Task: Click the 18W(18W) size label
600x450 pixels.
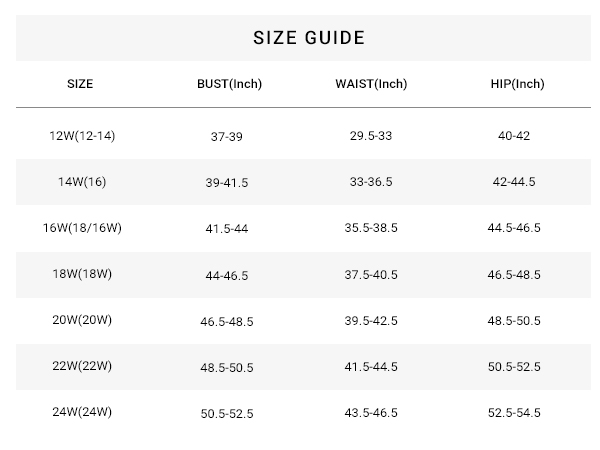Action: pyautogui.click(x=82, y=274)
